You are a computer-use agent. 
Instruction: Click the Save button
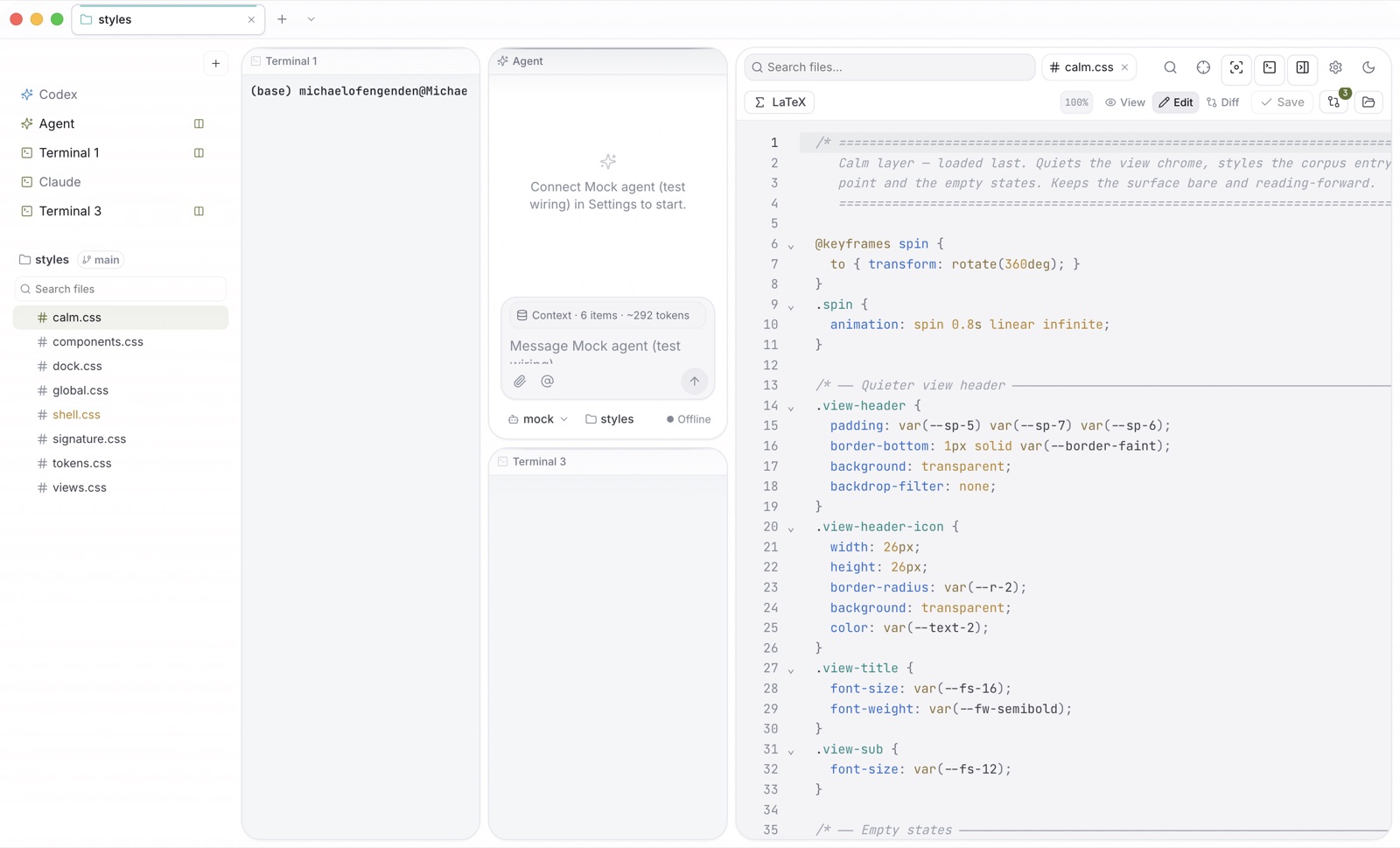point(1283,102)
